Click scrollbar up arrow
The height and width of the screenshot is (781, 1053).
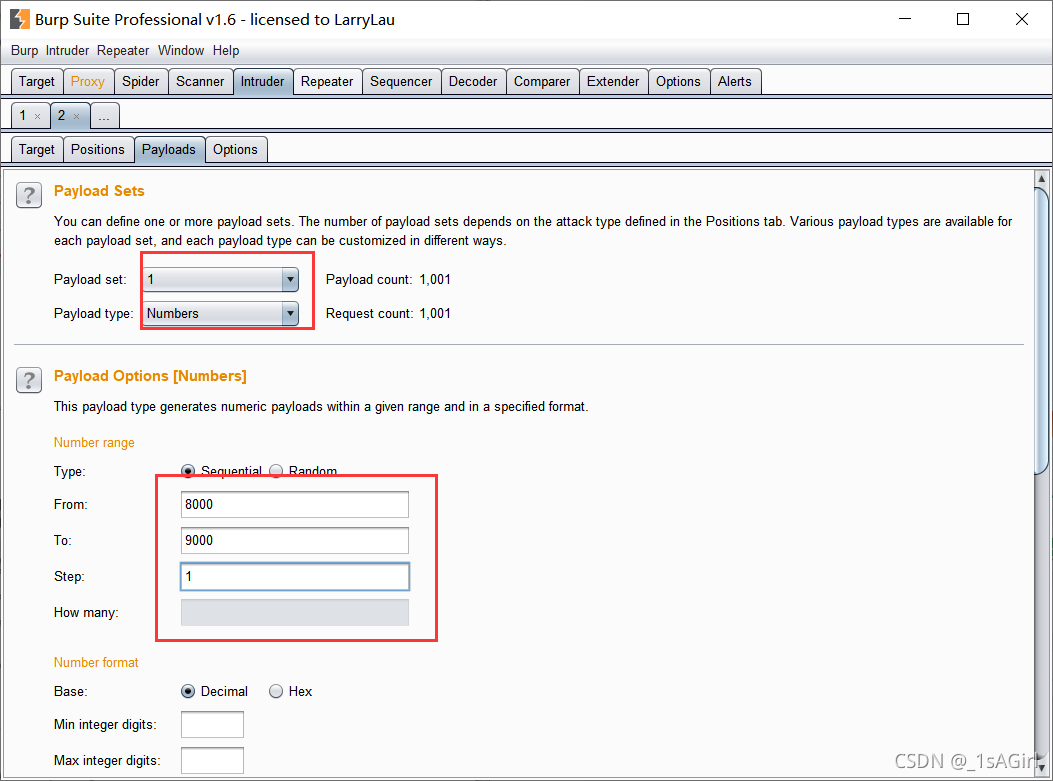[x=1042, y=179]
